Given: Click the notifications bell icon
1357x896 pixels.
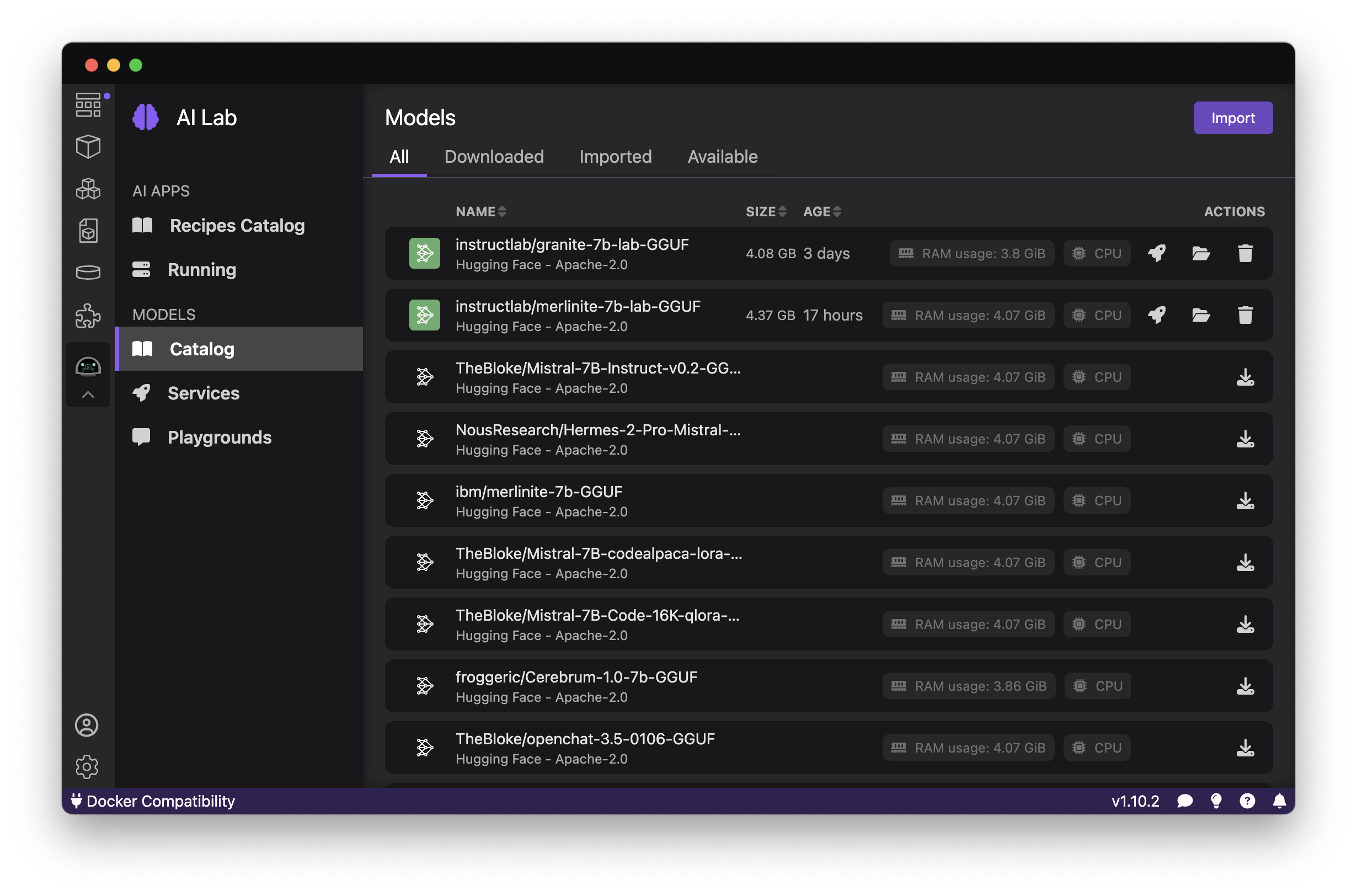Looking at the screenshot, I should coord(1279,801).
